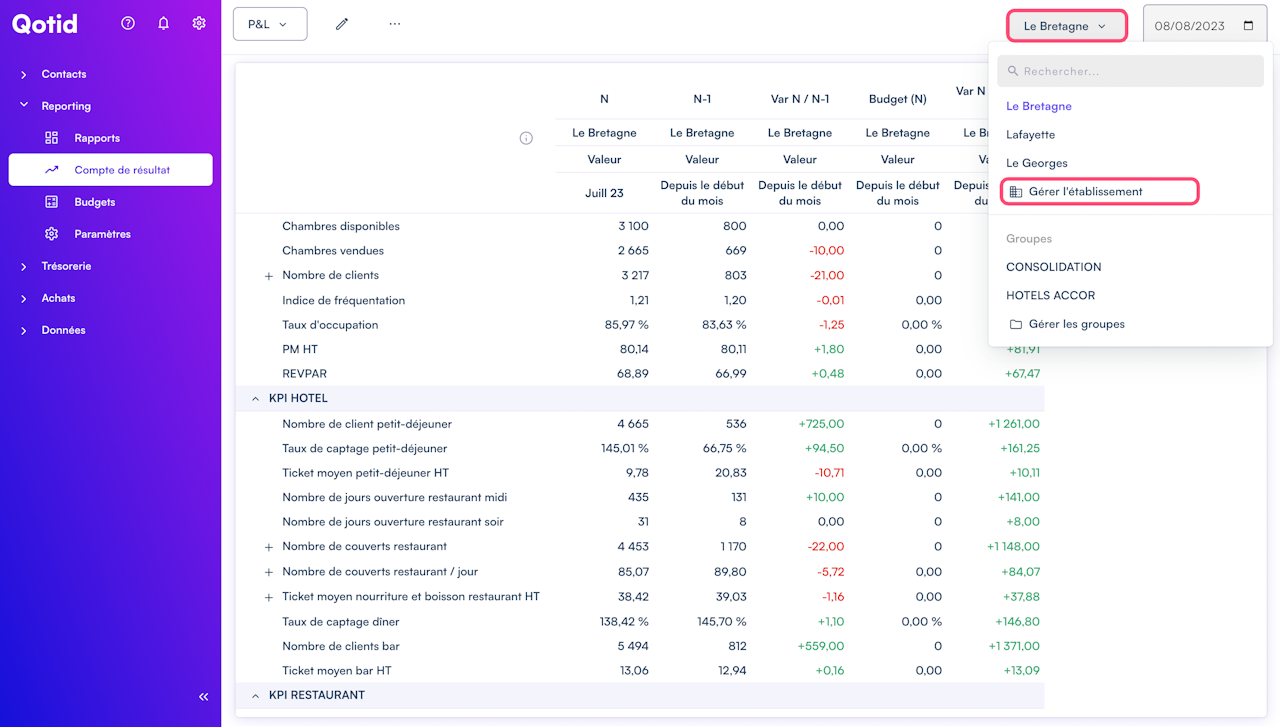Expand the Trésorerie sidebar section

(x=66, y=266)
